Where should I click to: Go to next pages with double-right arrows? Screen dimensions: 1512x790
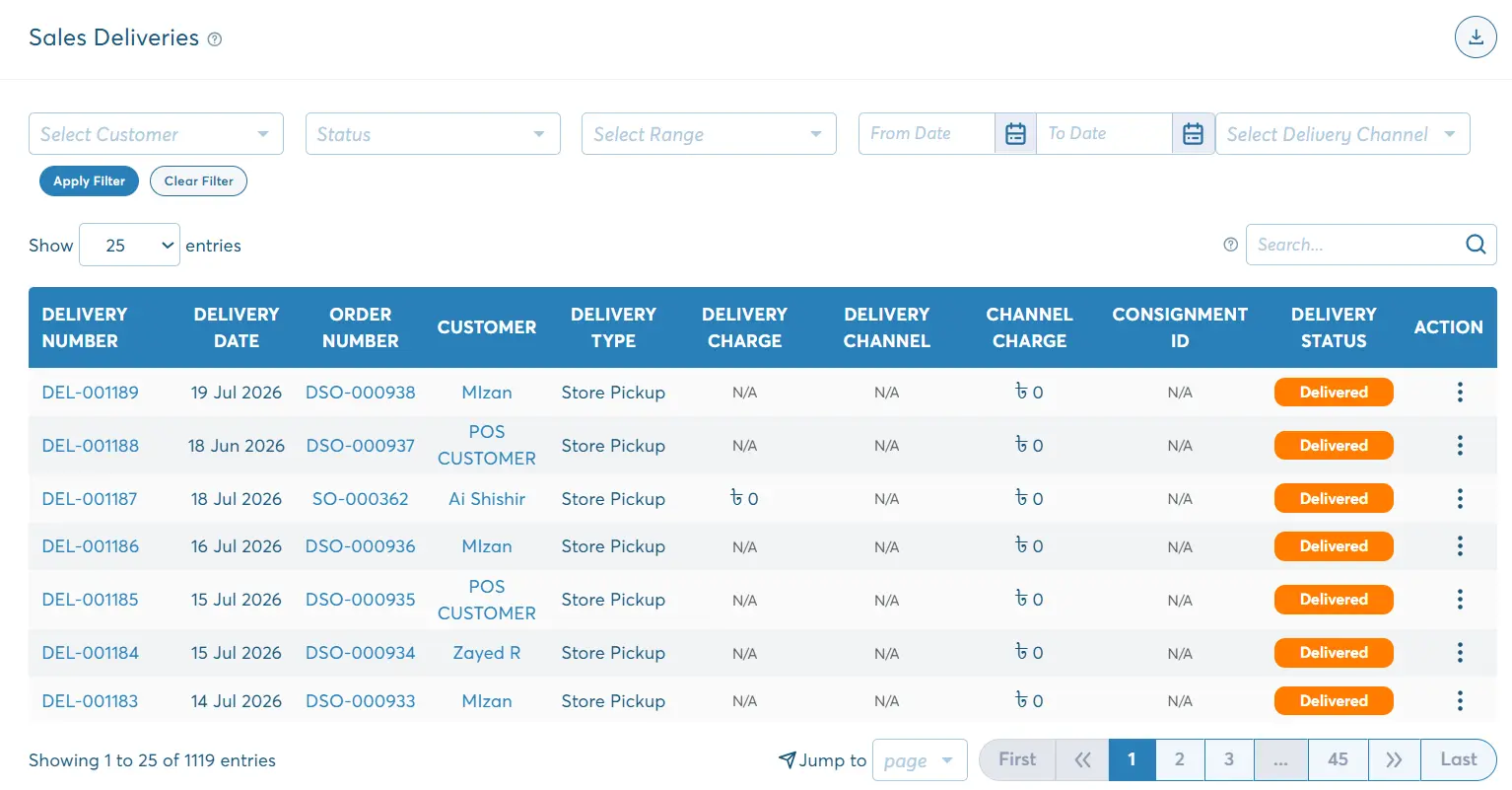point(1394,759)
